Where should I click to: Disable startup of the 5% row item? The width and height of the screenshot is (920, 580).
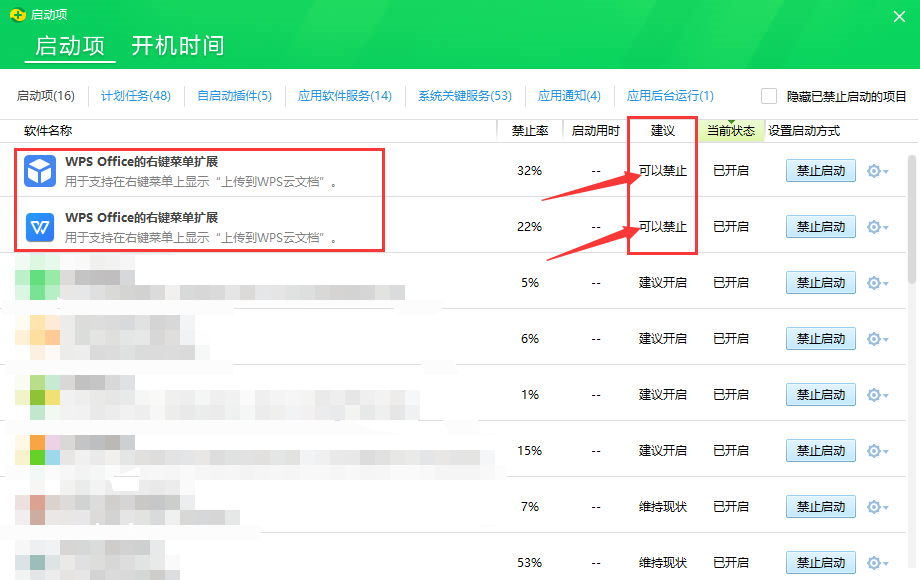(x=820, y=283)
